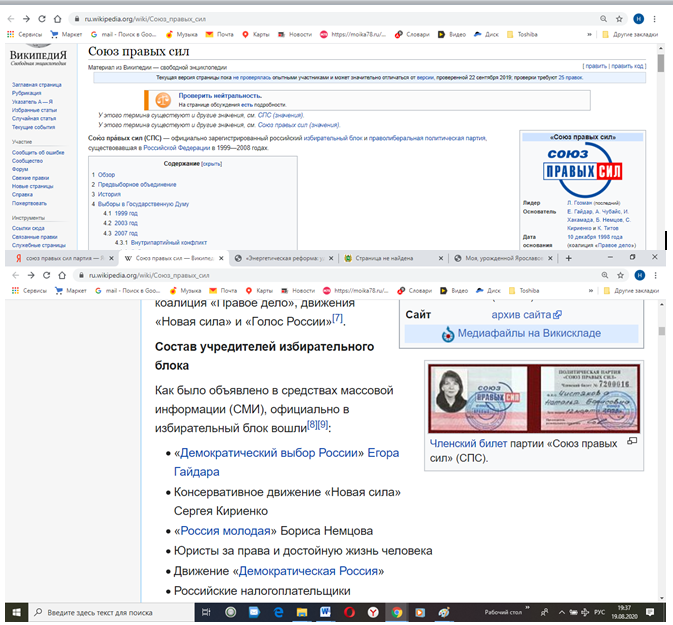This screenshot has width=673, height=625.
Task: Open Task View on the taskbar
Action: click(x=206, y=612)
